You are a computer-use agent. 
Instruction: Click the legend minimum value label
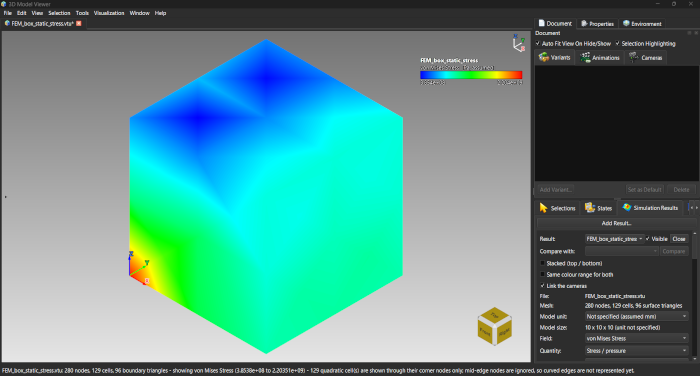(433, 83)
